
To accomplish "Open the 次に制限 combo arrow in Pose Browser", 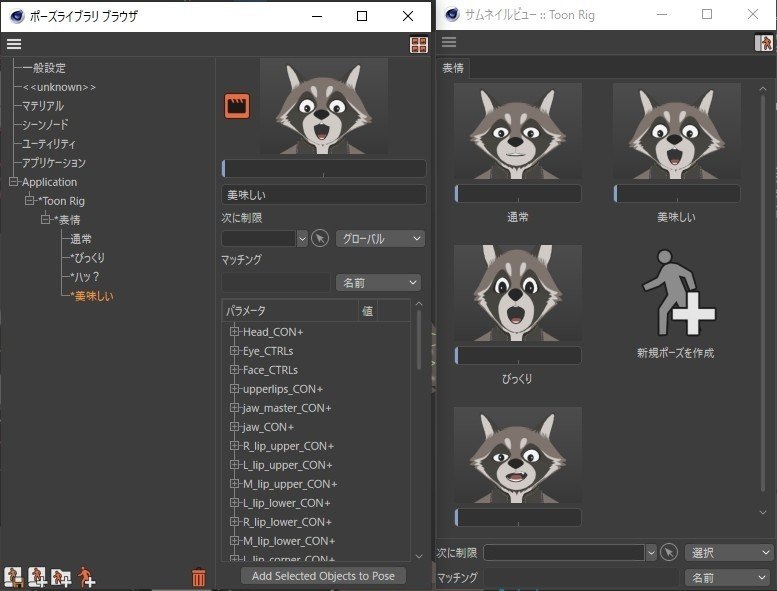I will (302, 239).
